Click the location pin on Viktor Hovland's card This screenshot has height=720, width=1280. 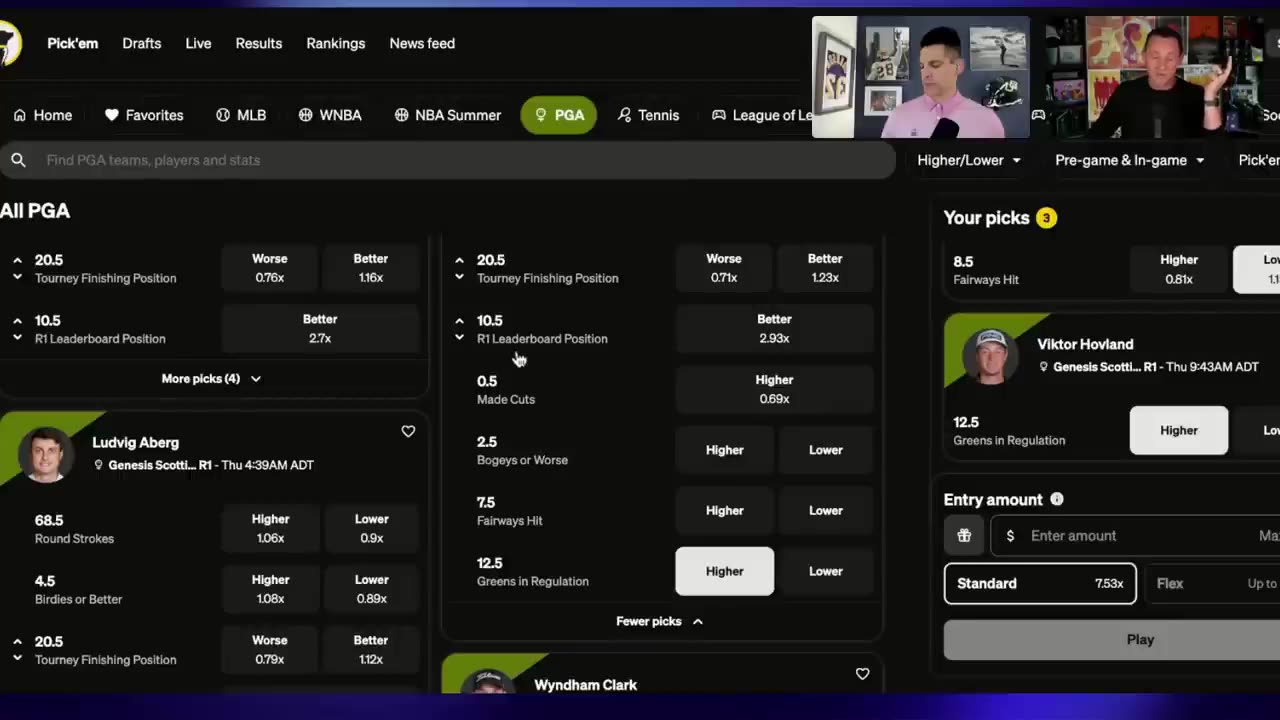pyautogui.click(x=1043, y=367)
